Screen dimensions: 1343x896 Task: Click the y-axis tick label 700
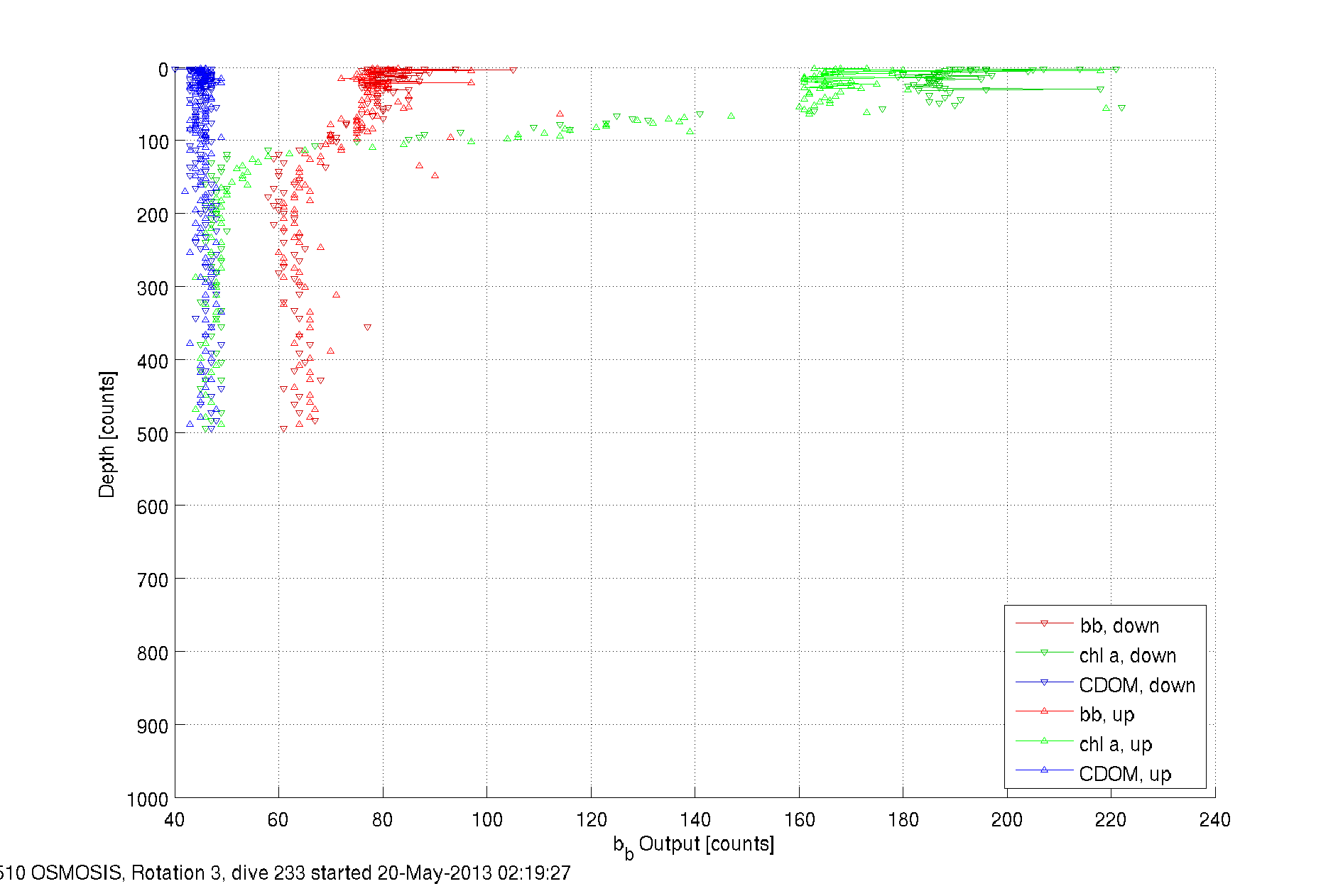[153, 580]
